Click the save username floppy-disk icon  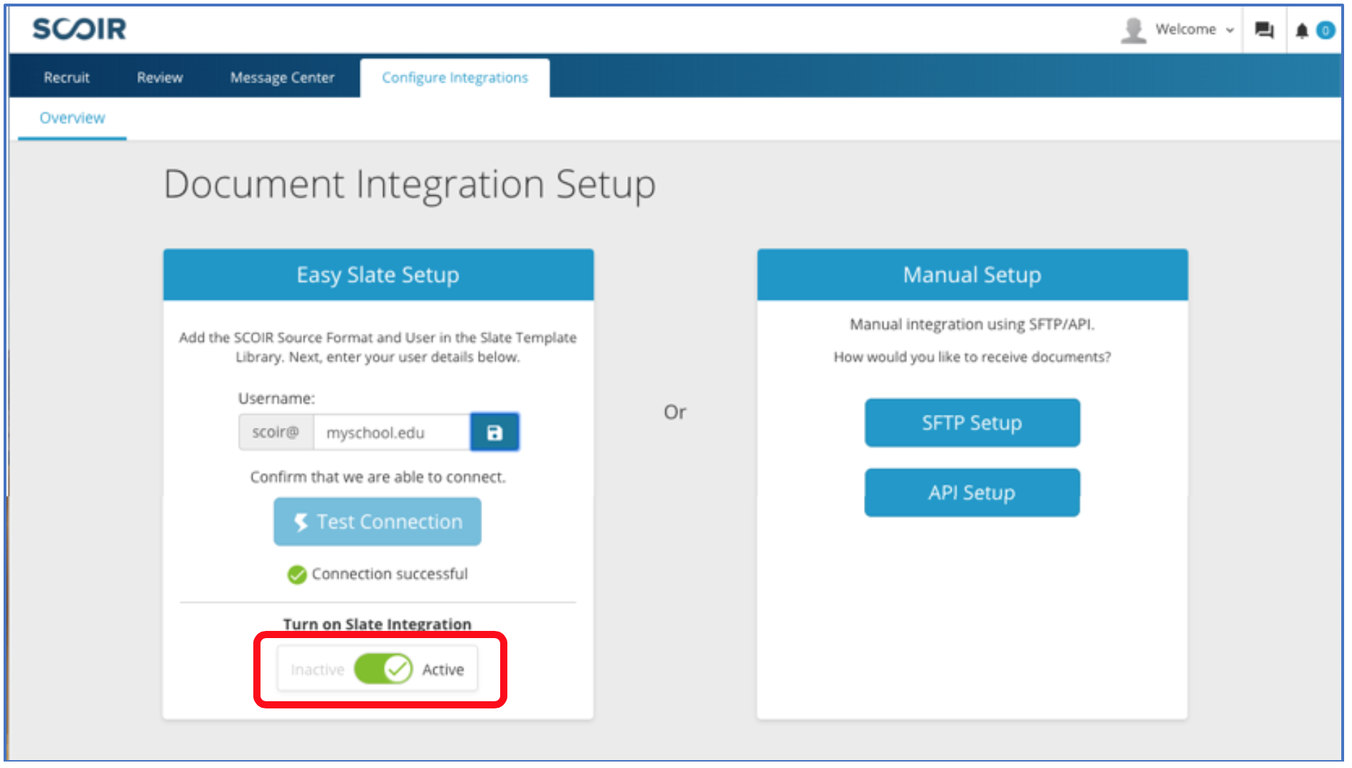click(494, 432)
